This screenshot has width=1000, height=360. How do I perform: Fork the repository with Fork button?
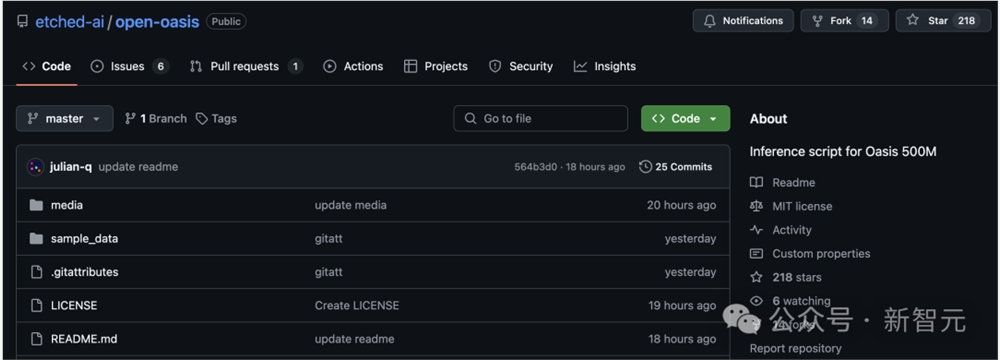844,20
